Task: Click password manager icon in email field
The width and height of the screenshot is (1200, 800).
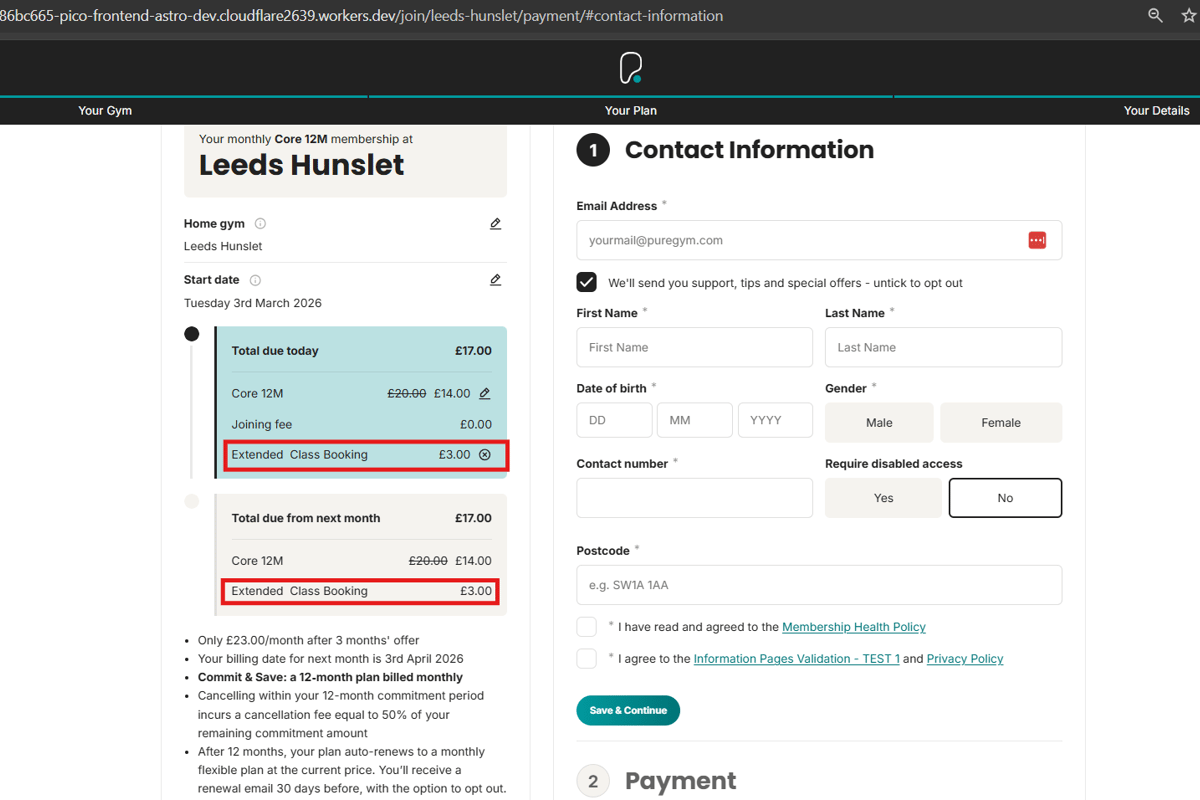Action: point(1037,240)
